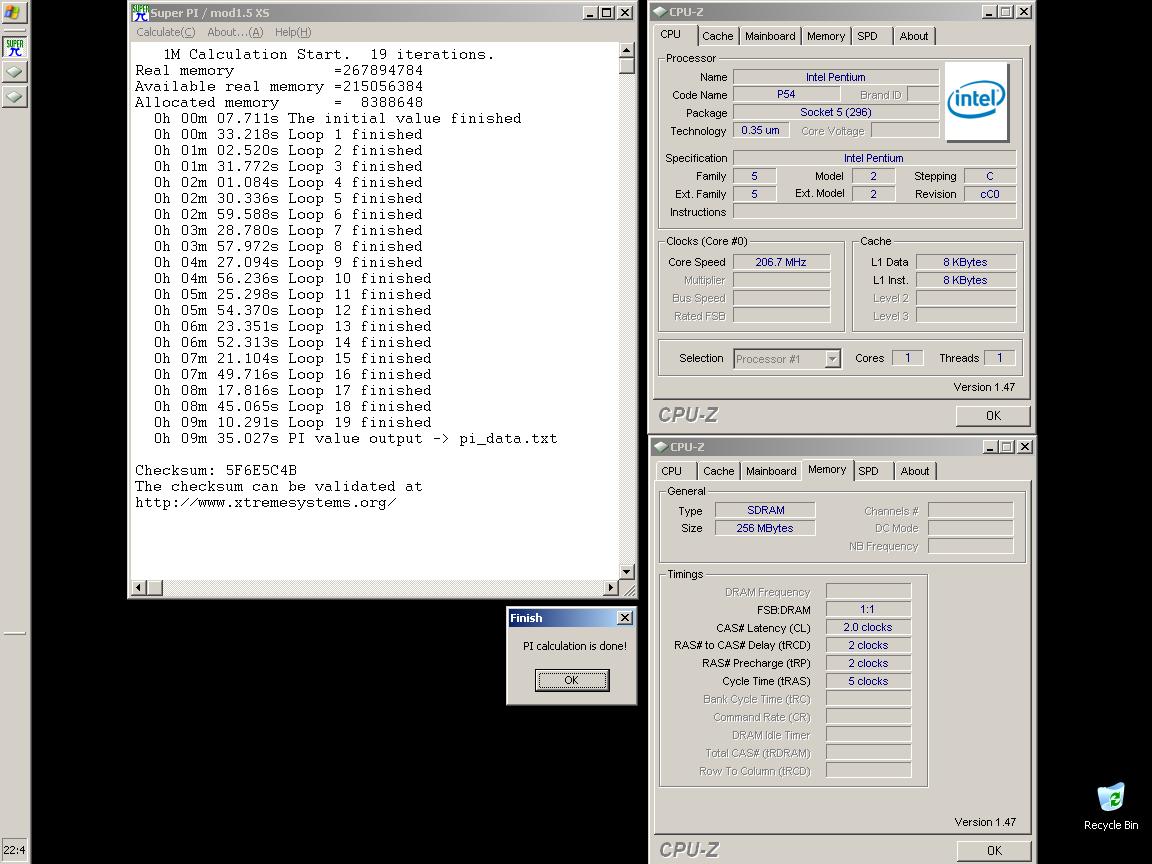Minimize the Super PI window
The image size is (1152, 864).
pyautogui.click(x=590, y=12)
